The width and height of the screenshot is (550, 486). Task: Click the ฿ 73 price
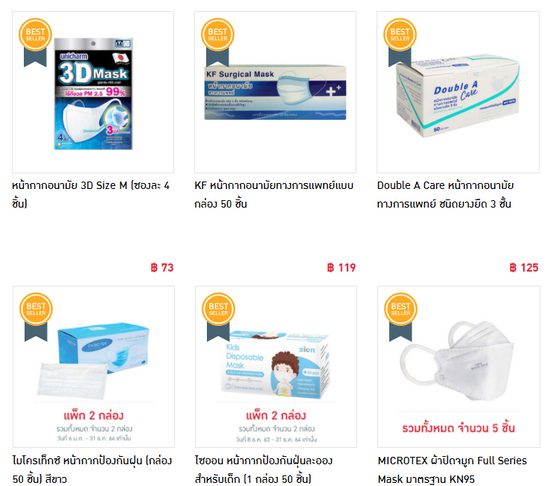click(x=162, y=268)
